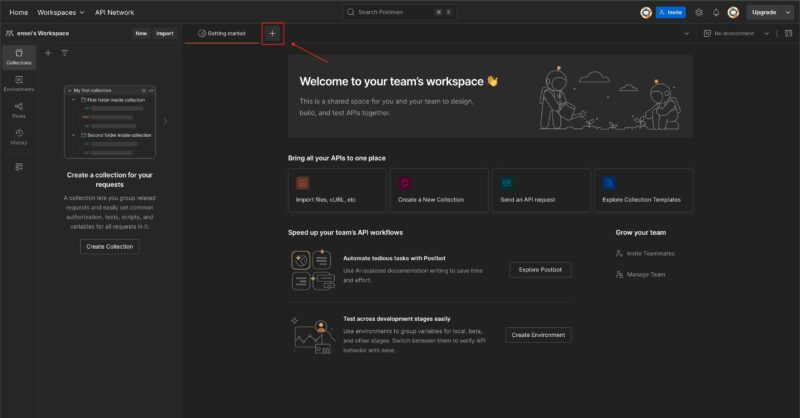
Task: Click the environments illustration icon
Action: (313, 336)
